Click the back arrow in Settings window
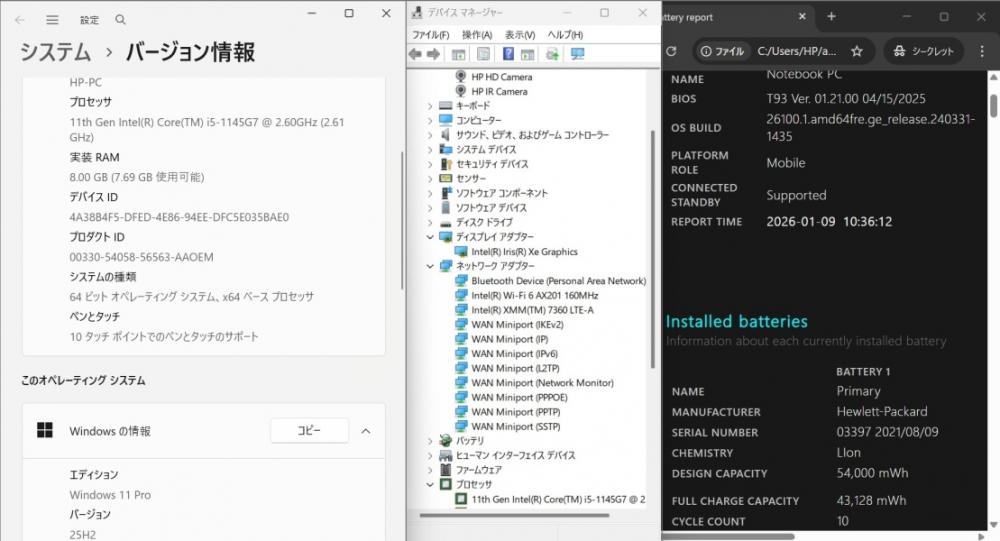Screen dimensions: 1000x541 point(20,20)
